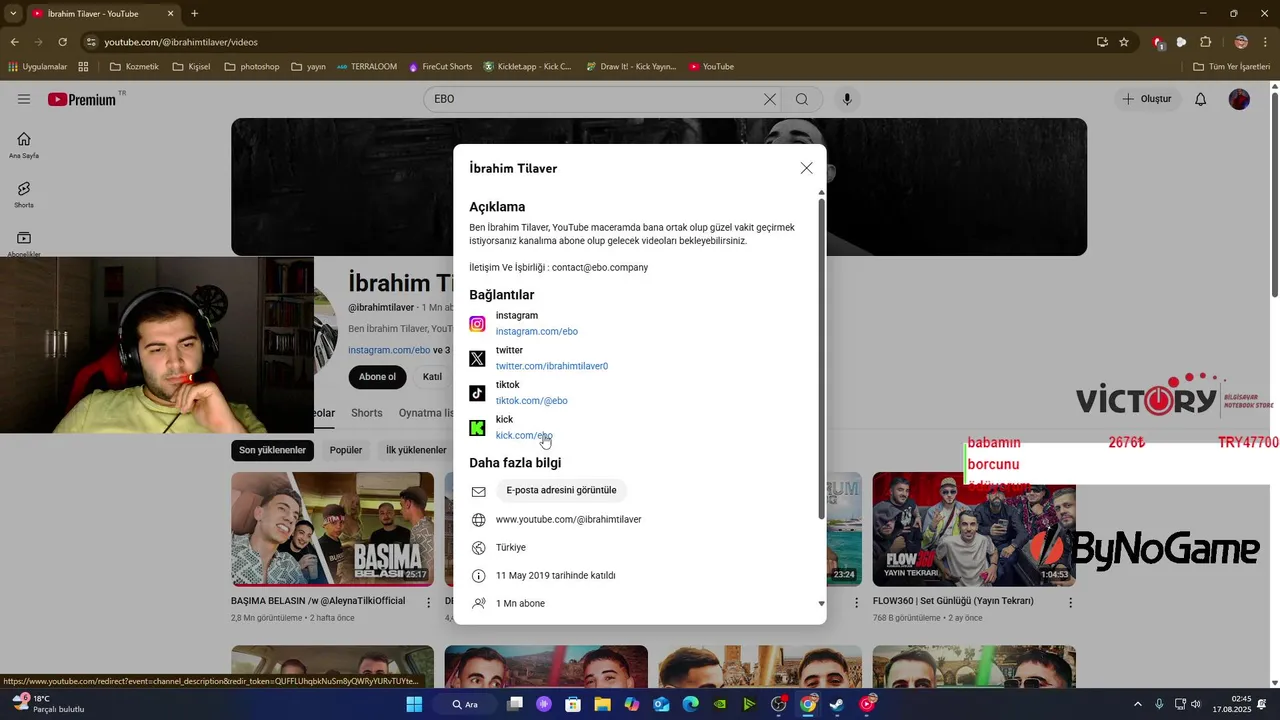
Task: Open the Tüm Yer İşaretleri folder
Action: (x=1233, y=67)
